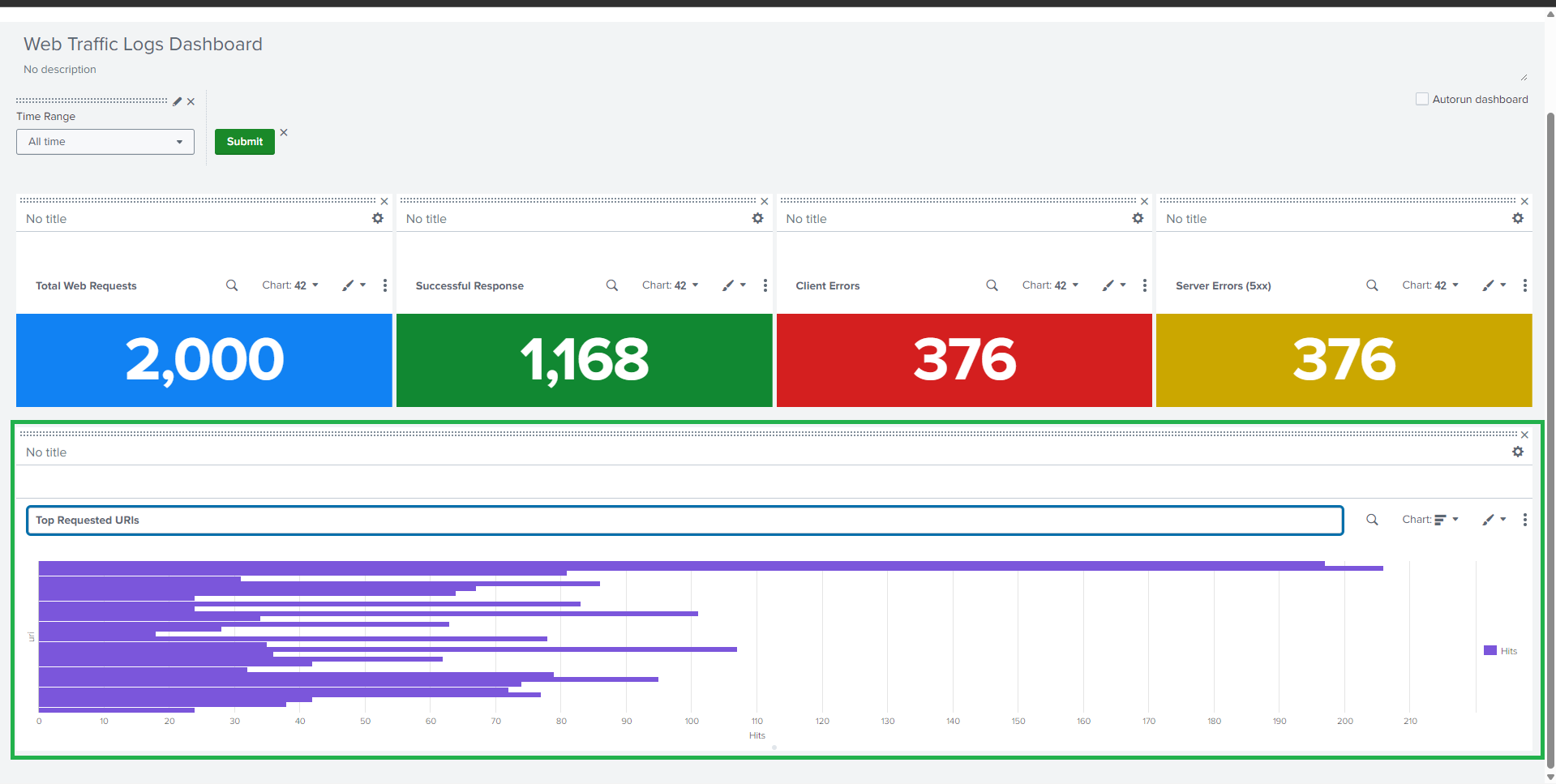
Task: Click search icon in Top Requested URIs panel
Action: tap(1372, 520)
